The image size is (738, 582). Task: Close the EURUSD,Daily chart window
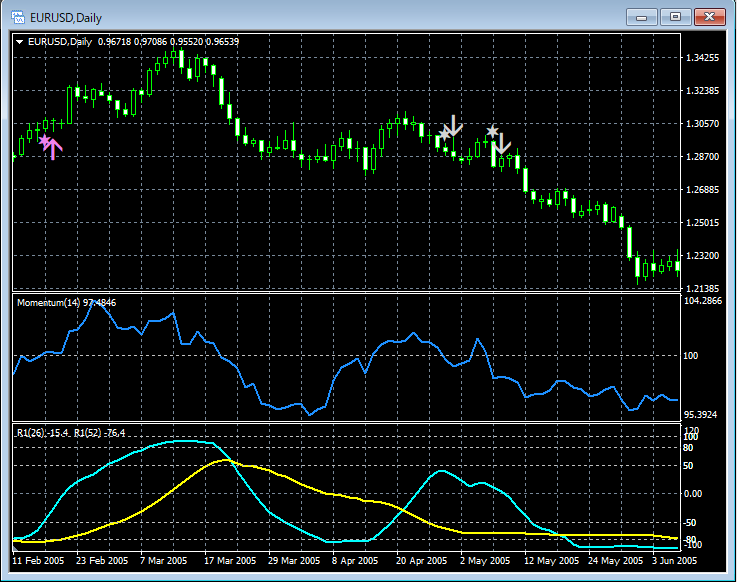[711, 17]
